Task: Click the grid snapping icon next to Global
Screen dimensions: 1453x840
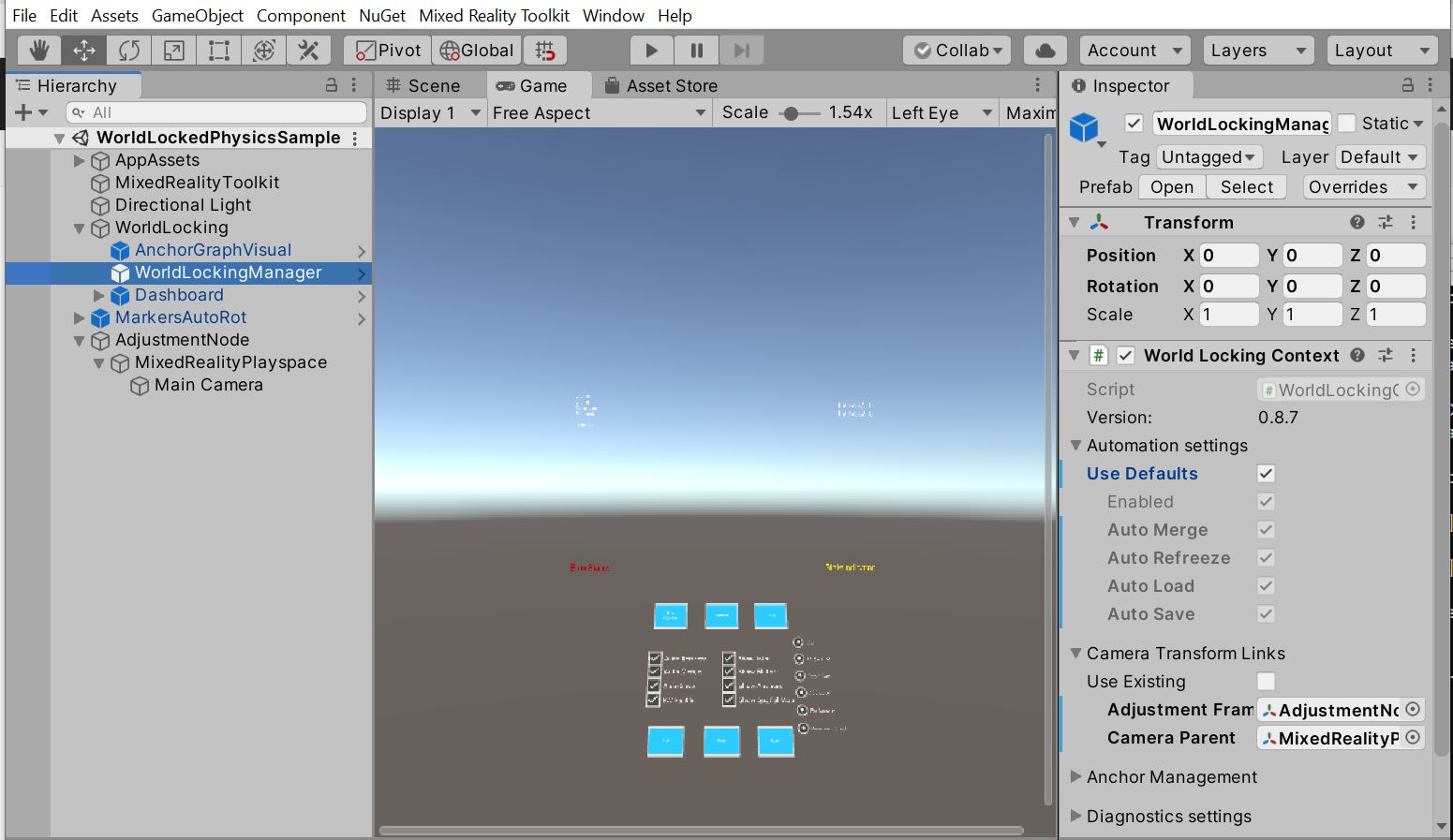Action: click(x=545, y=50)
